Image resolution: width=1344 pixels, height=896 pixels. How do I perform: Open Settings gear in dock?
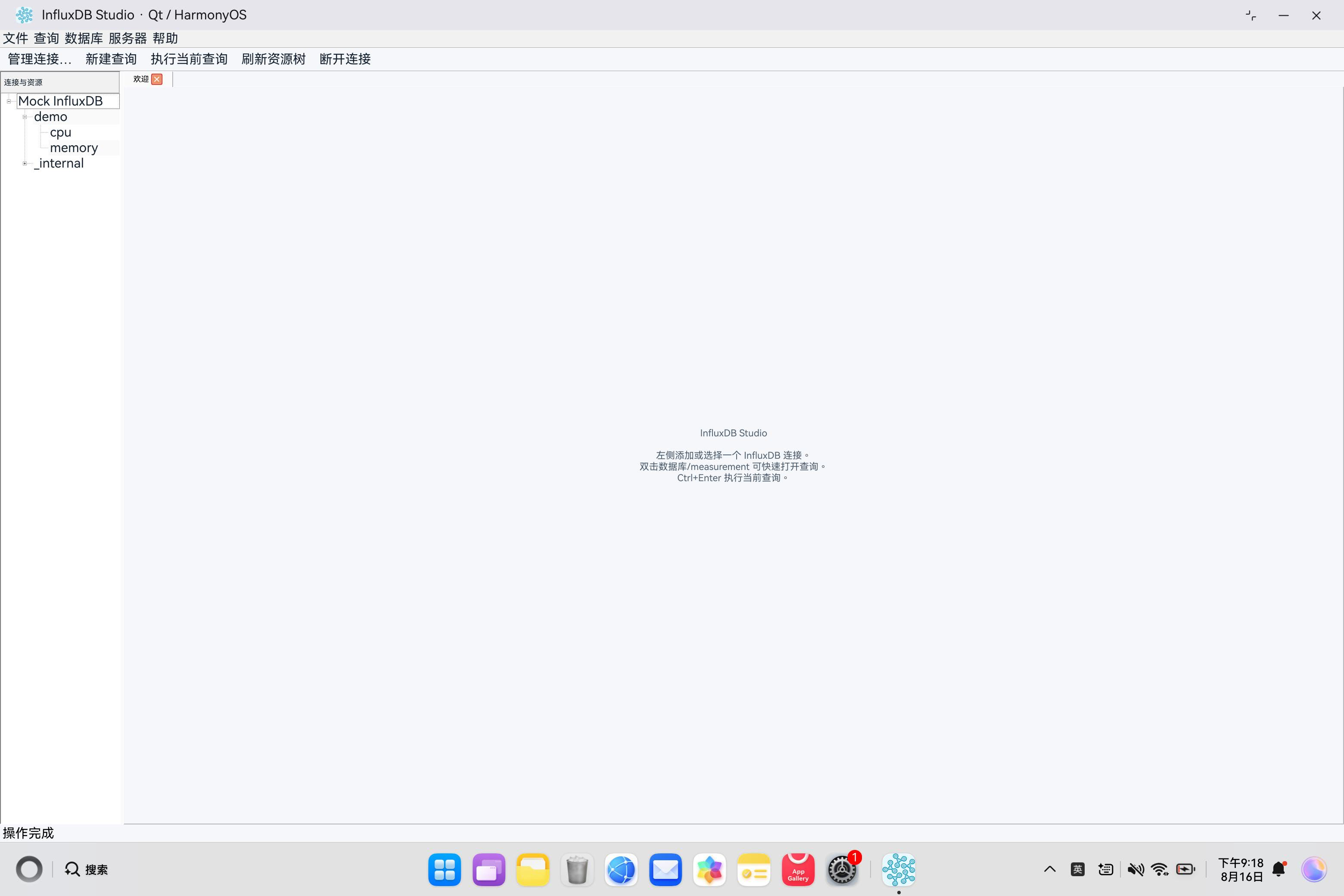pos(842,870)
